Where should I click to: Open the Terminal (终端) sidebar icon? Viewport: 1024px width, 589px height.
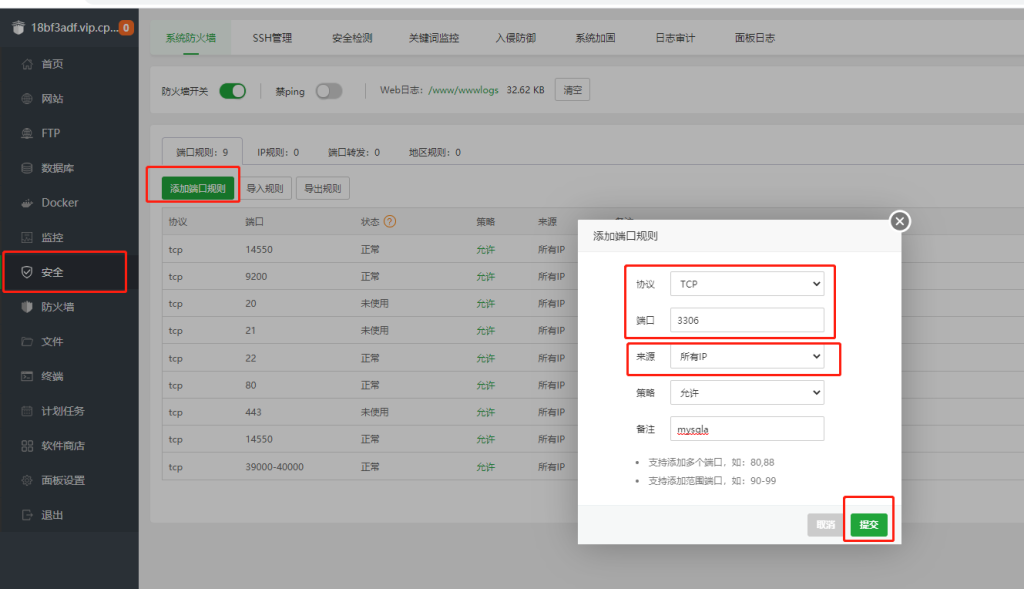pos(27,376)
